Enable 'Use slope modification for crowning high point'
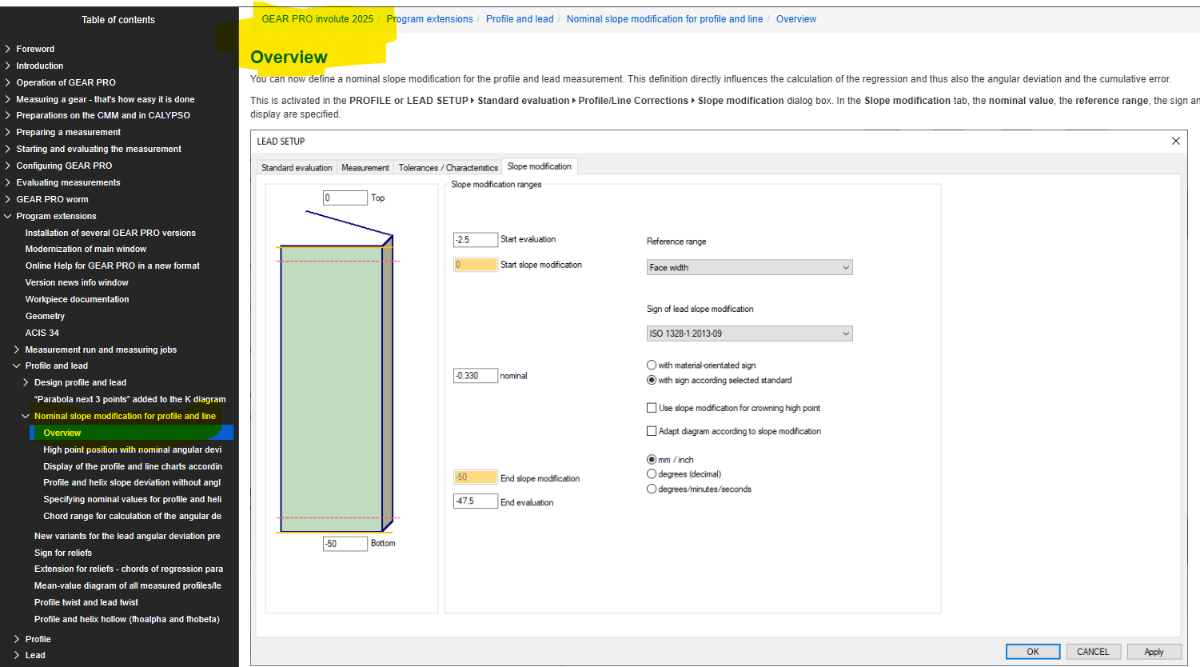 [x=652, y=408]
